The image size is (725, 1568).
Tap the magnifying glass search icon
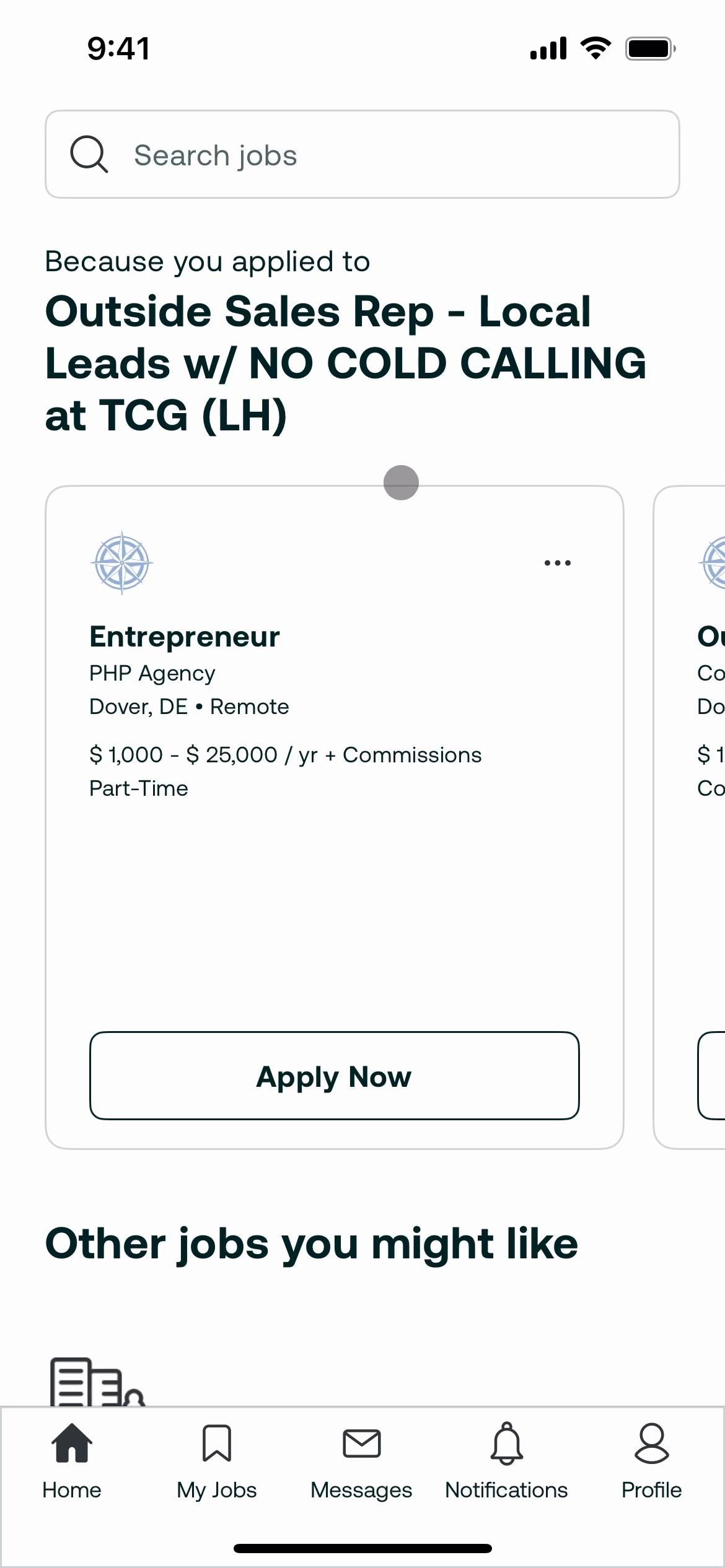[x=89, y=154]
